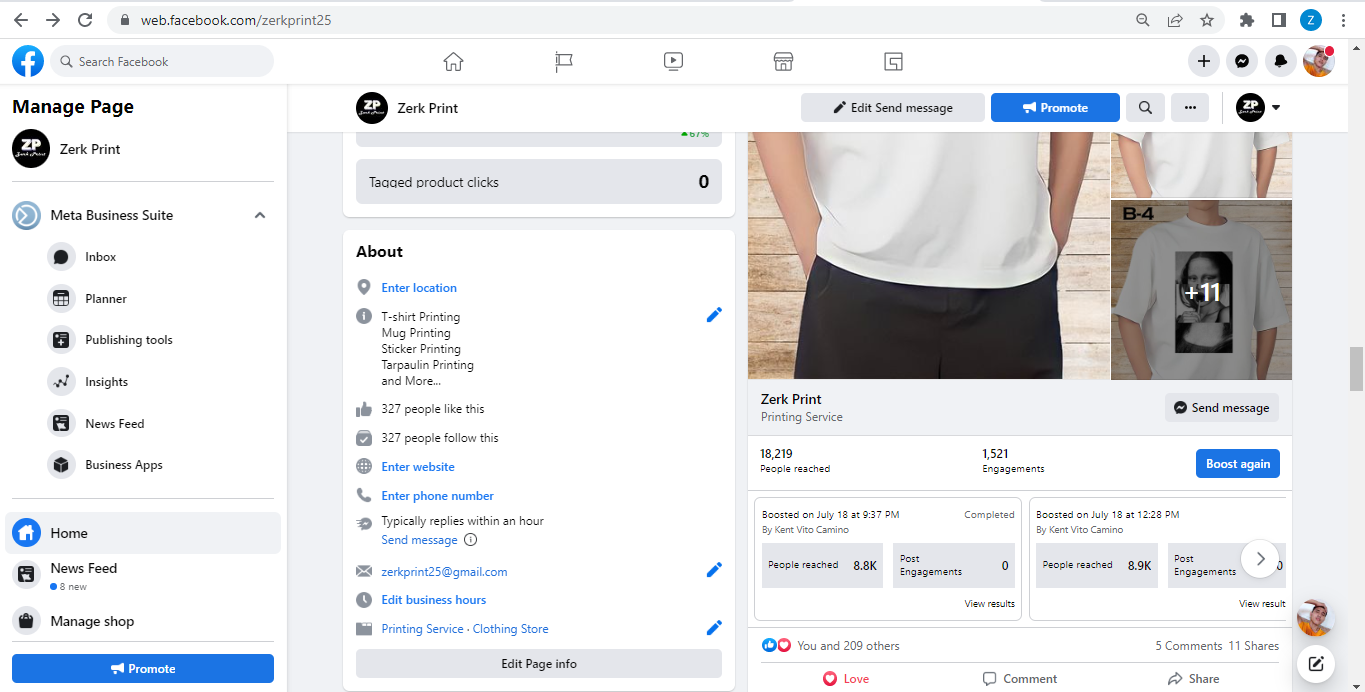The image size is (1365, 692).
Task: Click the page vertical scrollbar thumb
Action: click(x=1356, y=369)
